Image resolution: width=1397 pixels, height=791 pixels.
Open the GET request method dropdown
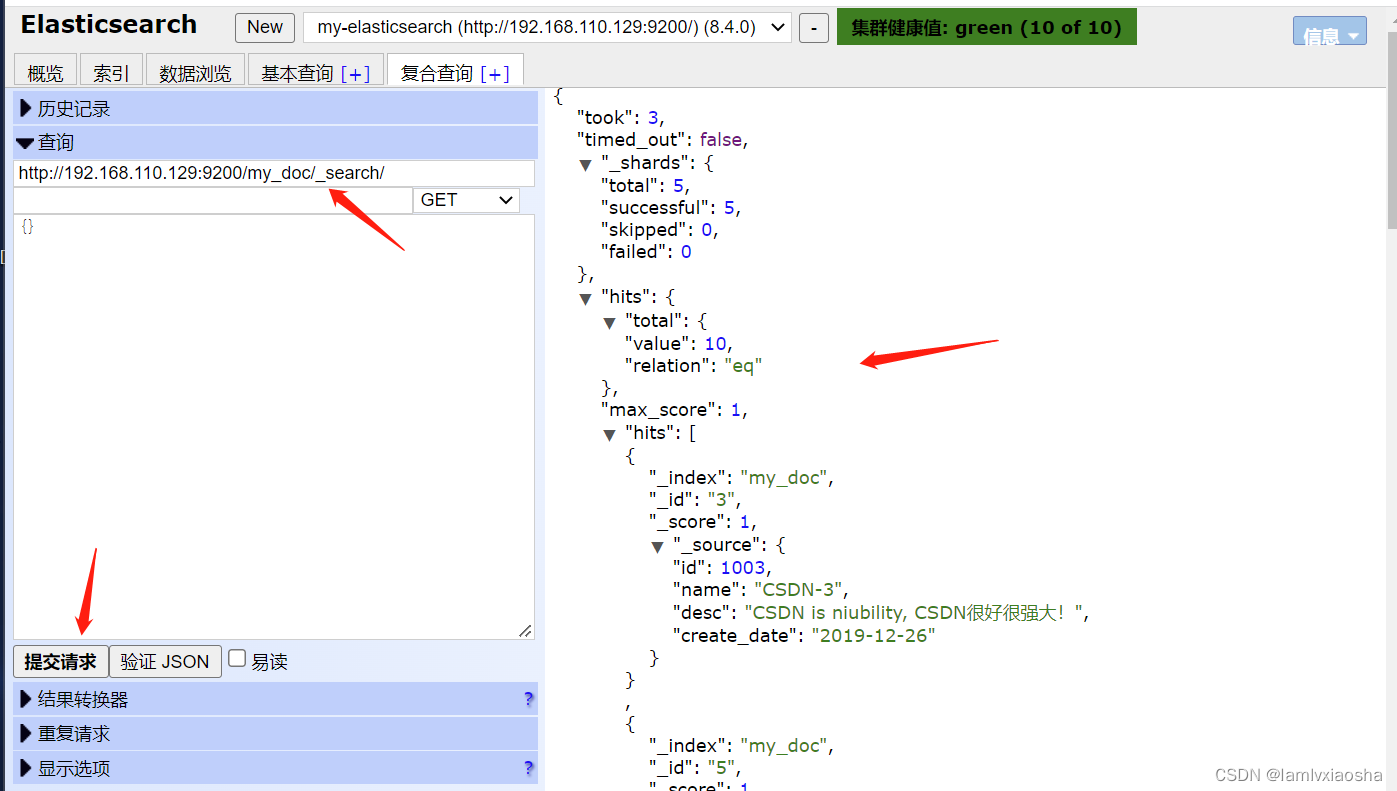[x=465, y=200]
